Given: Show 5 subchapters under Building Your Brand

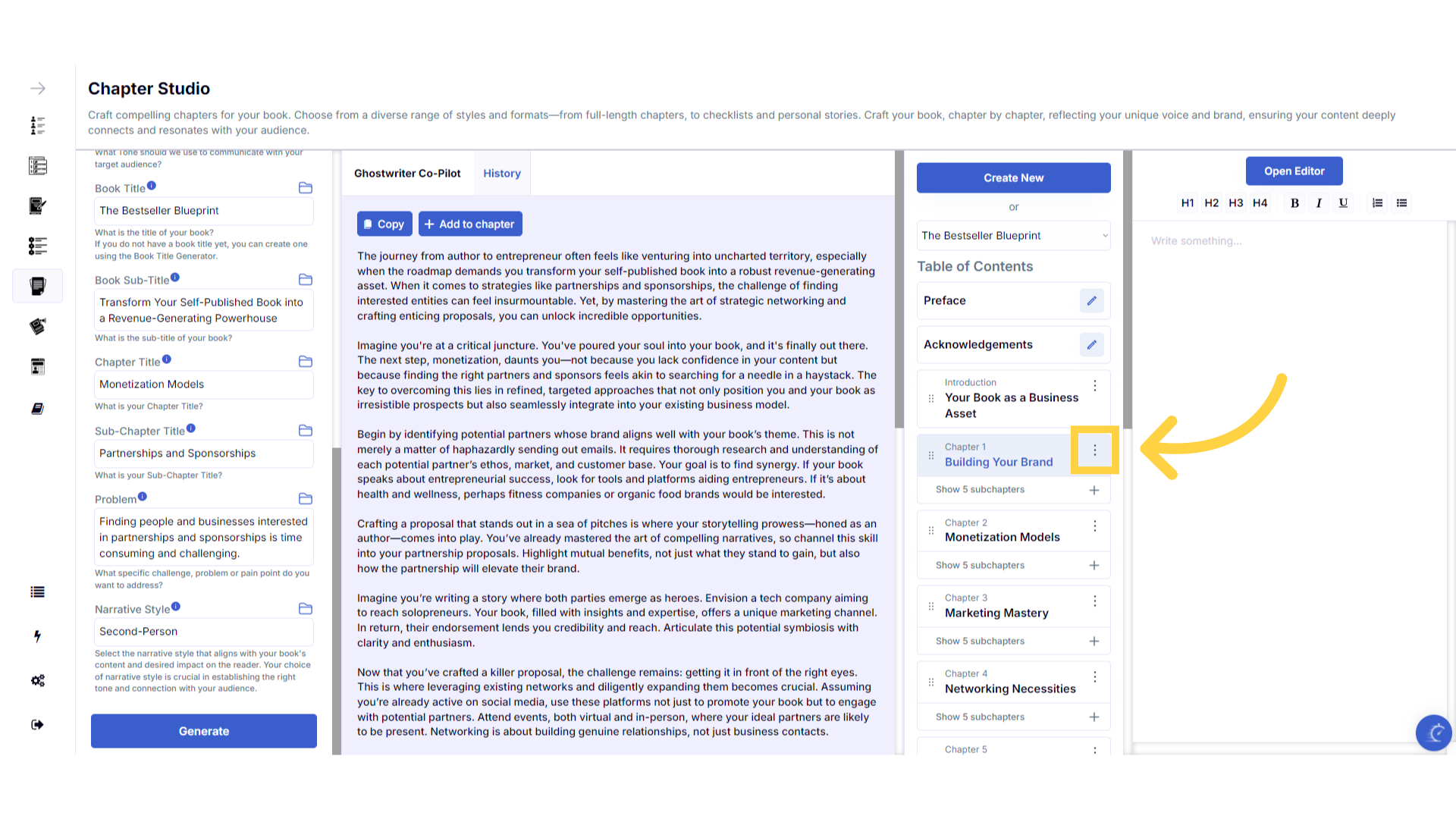Looking at the screenshot, I should (x=980, y=490).
